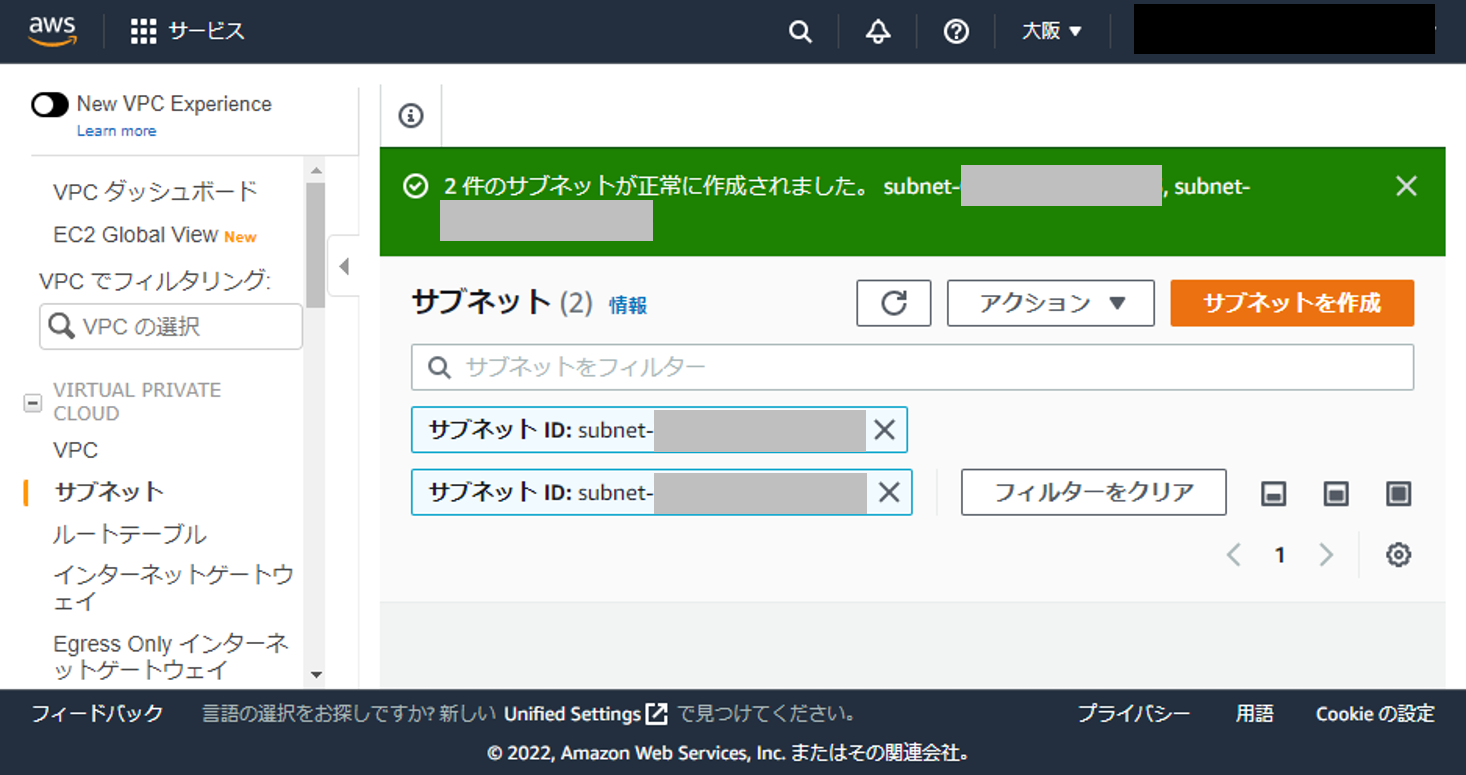The image size is (1466, 775).
Task: Click the AWS logo home icon
Action: click(x=52, y=31)
